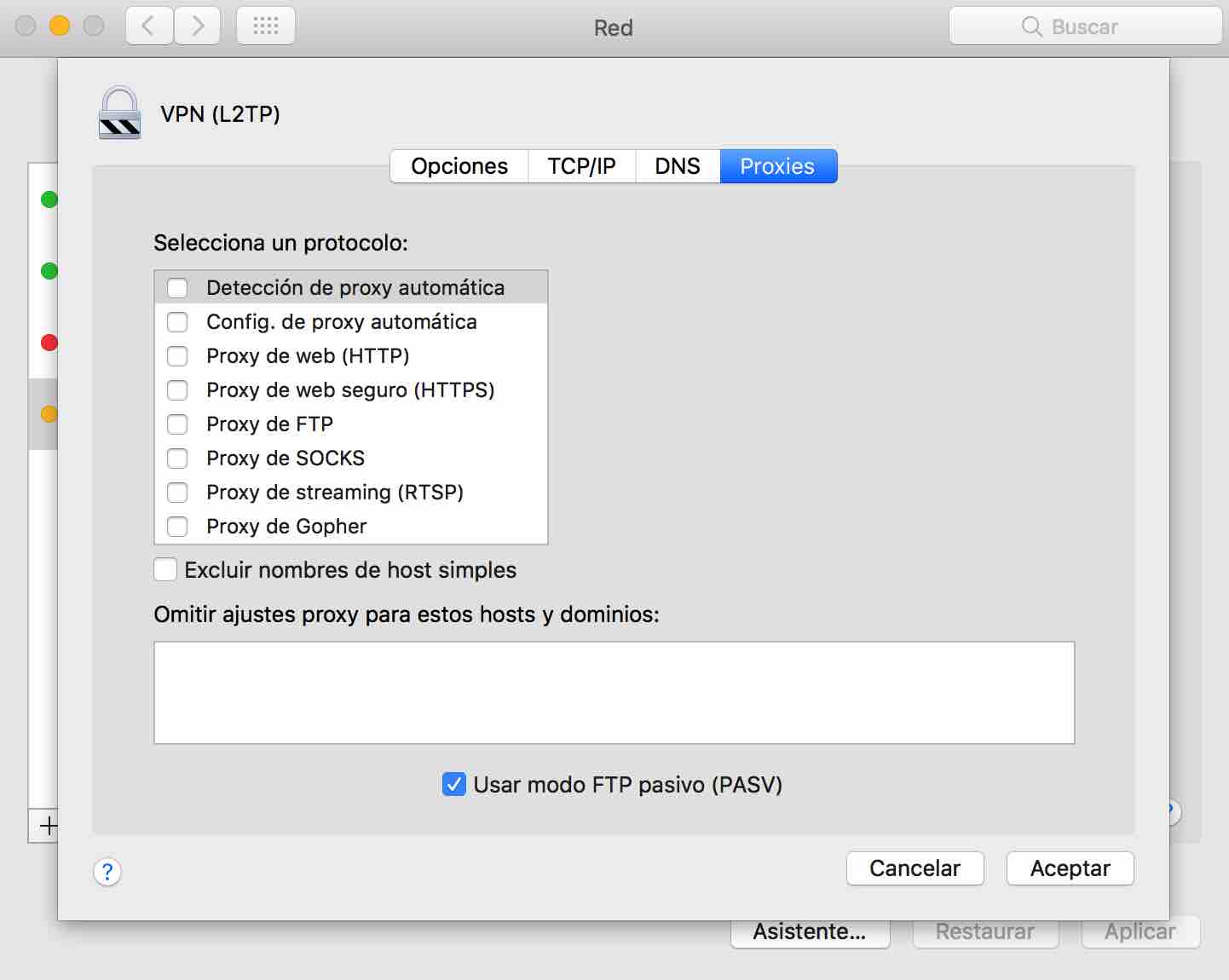This screenshot has width=1229, height=980.
Task: Click the search magnifier icon
Action: click(x=1031, y=27)
